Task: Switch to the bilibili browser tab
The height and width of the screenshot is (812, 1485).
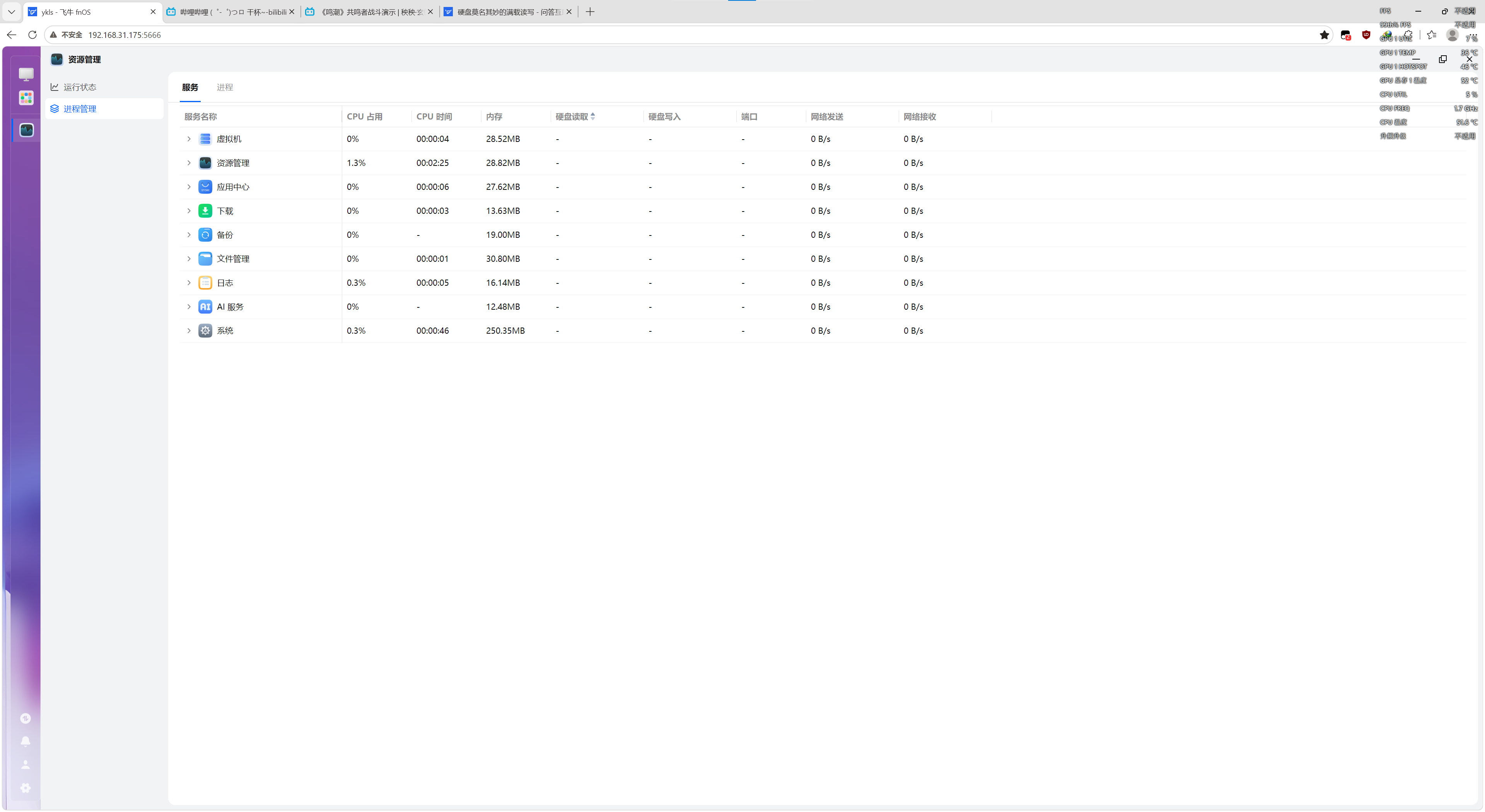Action: point(231,12)
